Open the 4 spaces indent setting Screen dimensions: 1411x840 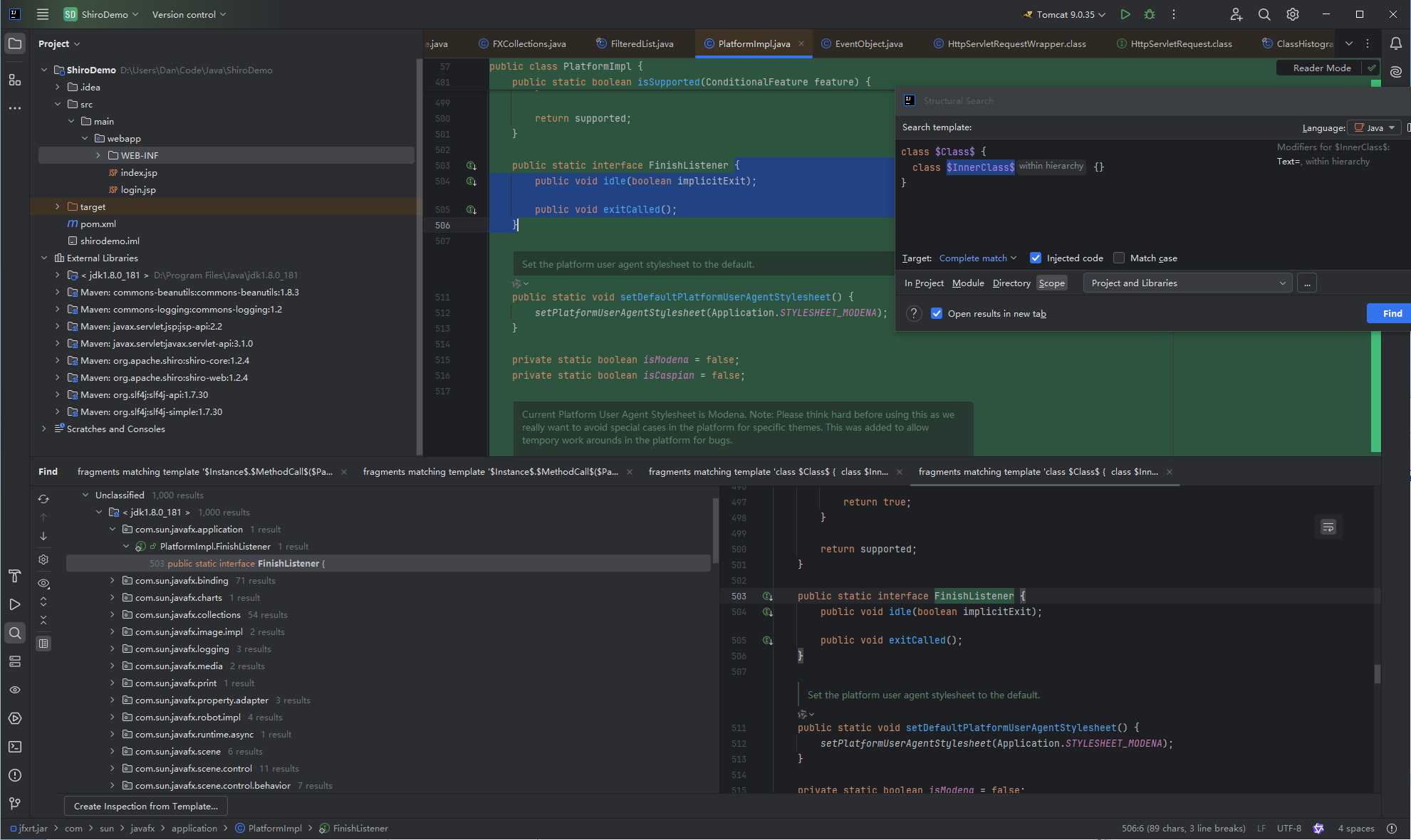tap(1356, 828)
